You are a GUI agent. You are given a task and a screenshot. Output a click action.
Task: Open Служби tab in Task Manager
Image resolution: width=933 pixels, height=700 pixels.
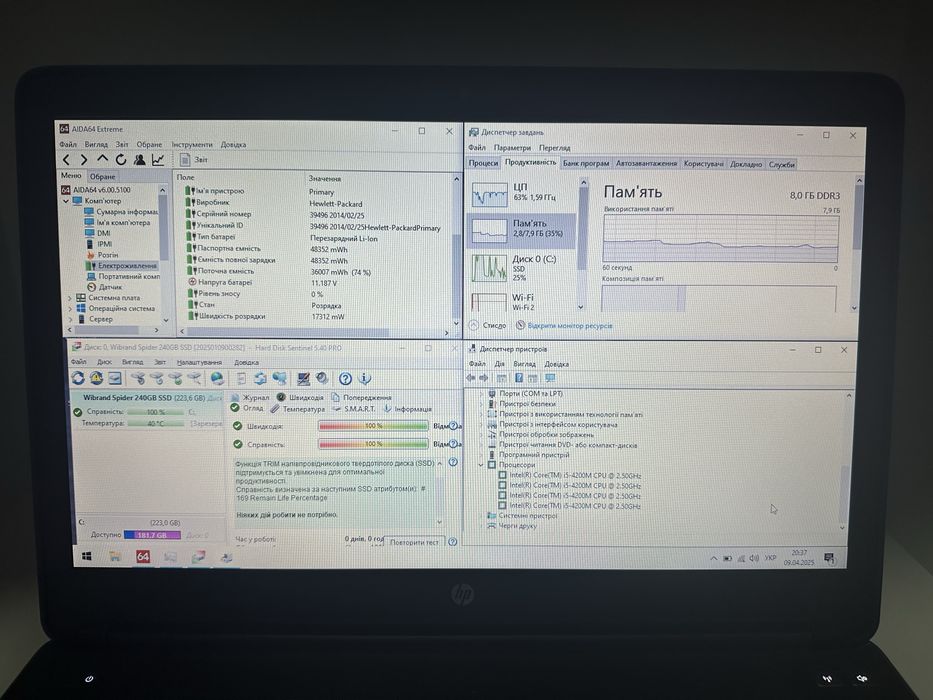tap(781, 164)
